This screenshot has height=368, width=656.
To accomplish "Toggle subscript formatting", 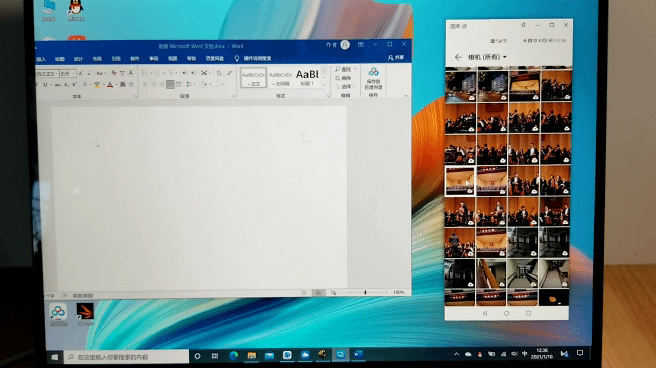I will (x=66, y=84).
